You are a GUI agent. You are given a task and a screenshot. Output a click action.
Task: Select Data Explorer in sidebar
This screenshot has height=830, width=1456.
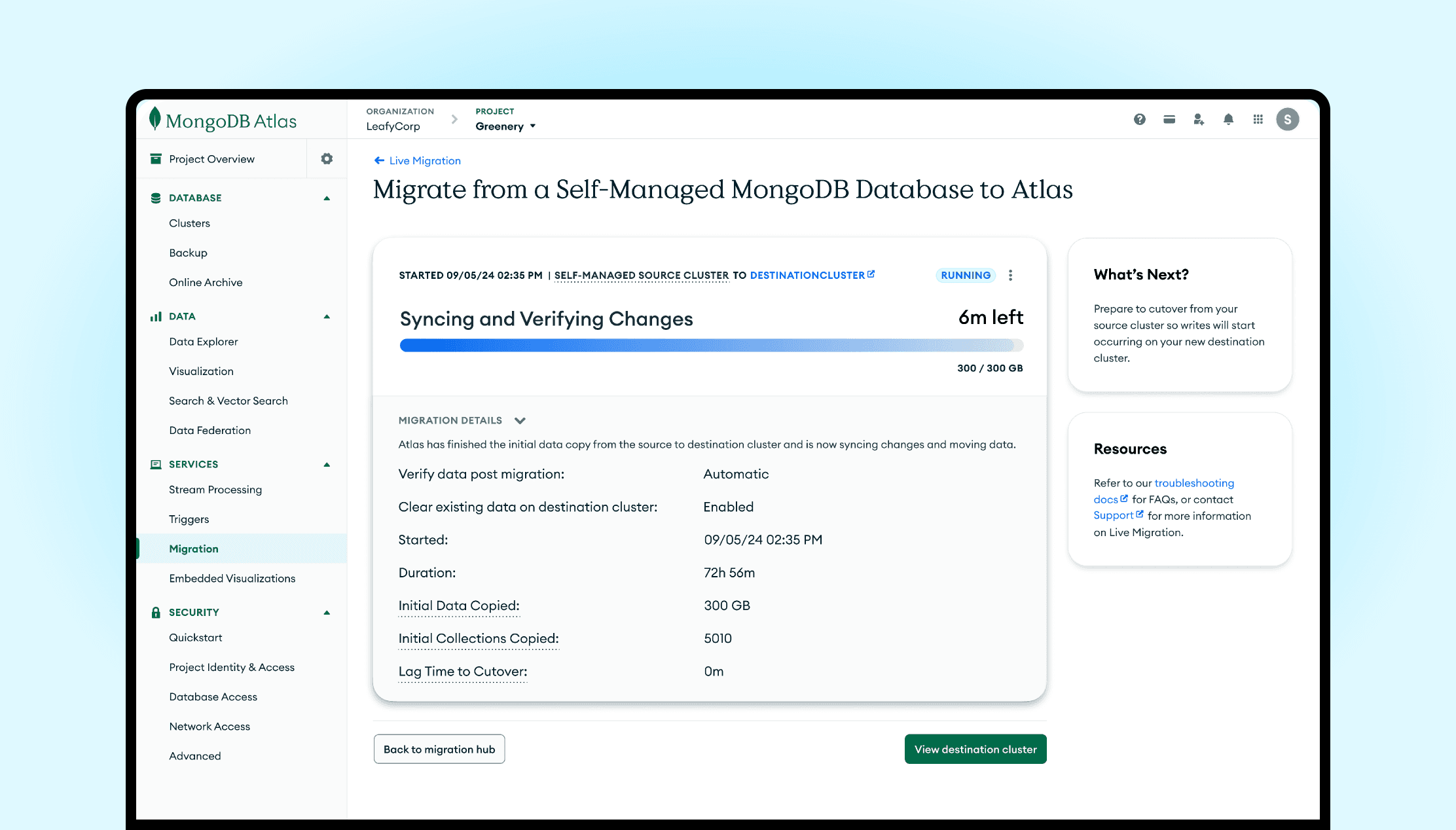pyautogui.click(x=203, y=342)
